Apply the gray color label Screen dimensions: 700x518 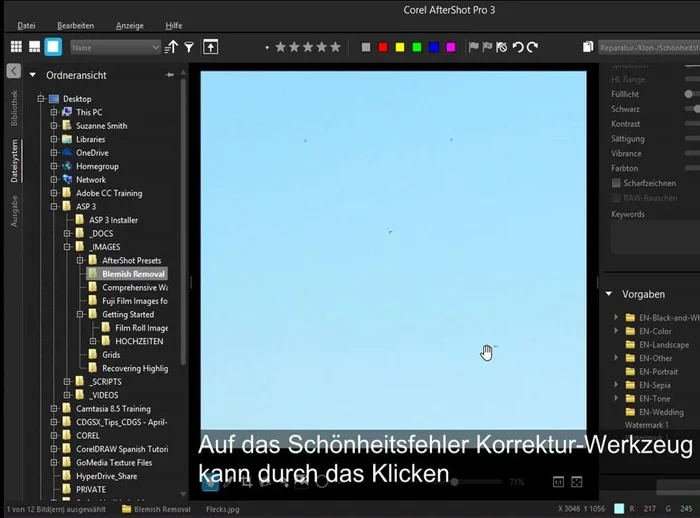[366, 47]
